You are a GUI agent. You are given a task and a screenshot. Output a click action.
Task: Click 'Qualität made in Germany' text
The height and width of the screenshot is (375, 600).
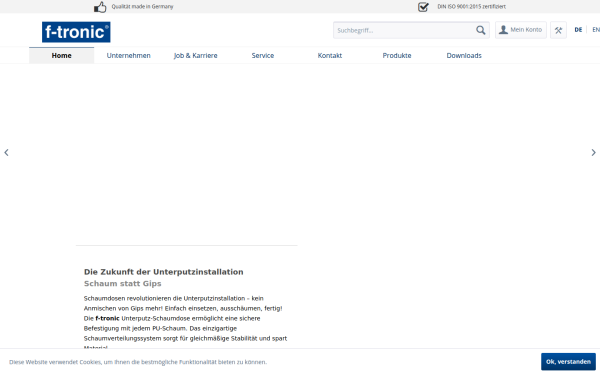pos(142,7)
